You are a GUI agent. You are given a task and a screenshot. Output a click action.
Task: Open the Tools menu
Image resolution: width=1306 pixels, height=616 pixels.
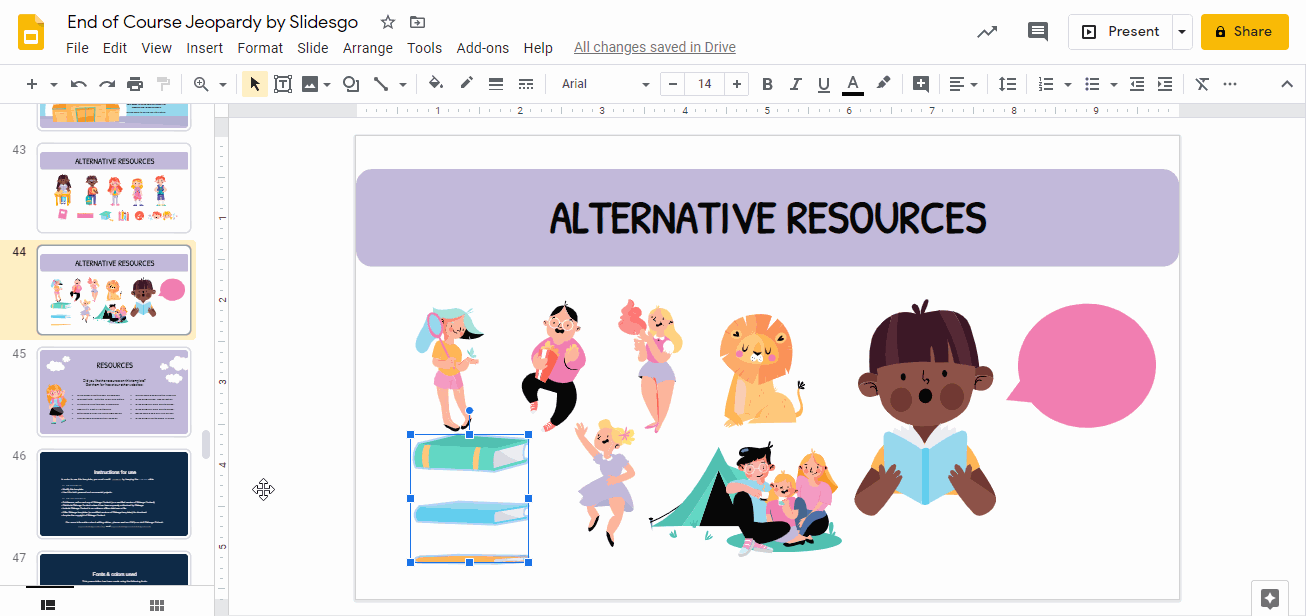[425, 48]
